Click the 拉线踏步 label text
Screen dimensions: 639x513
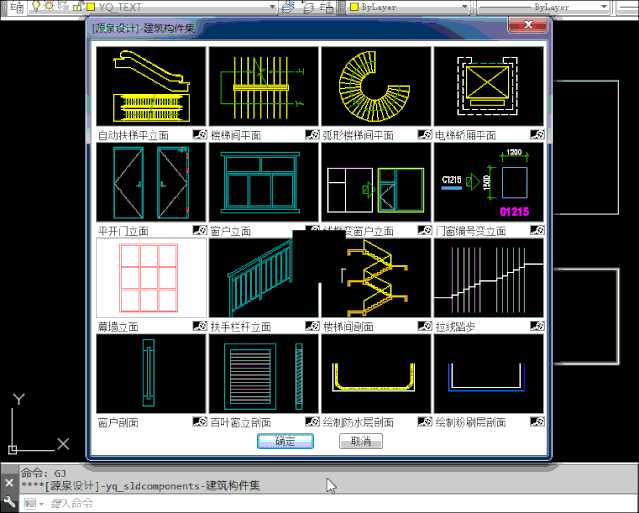[455, 327]
